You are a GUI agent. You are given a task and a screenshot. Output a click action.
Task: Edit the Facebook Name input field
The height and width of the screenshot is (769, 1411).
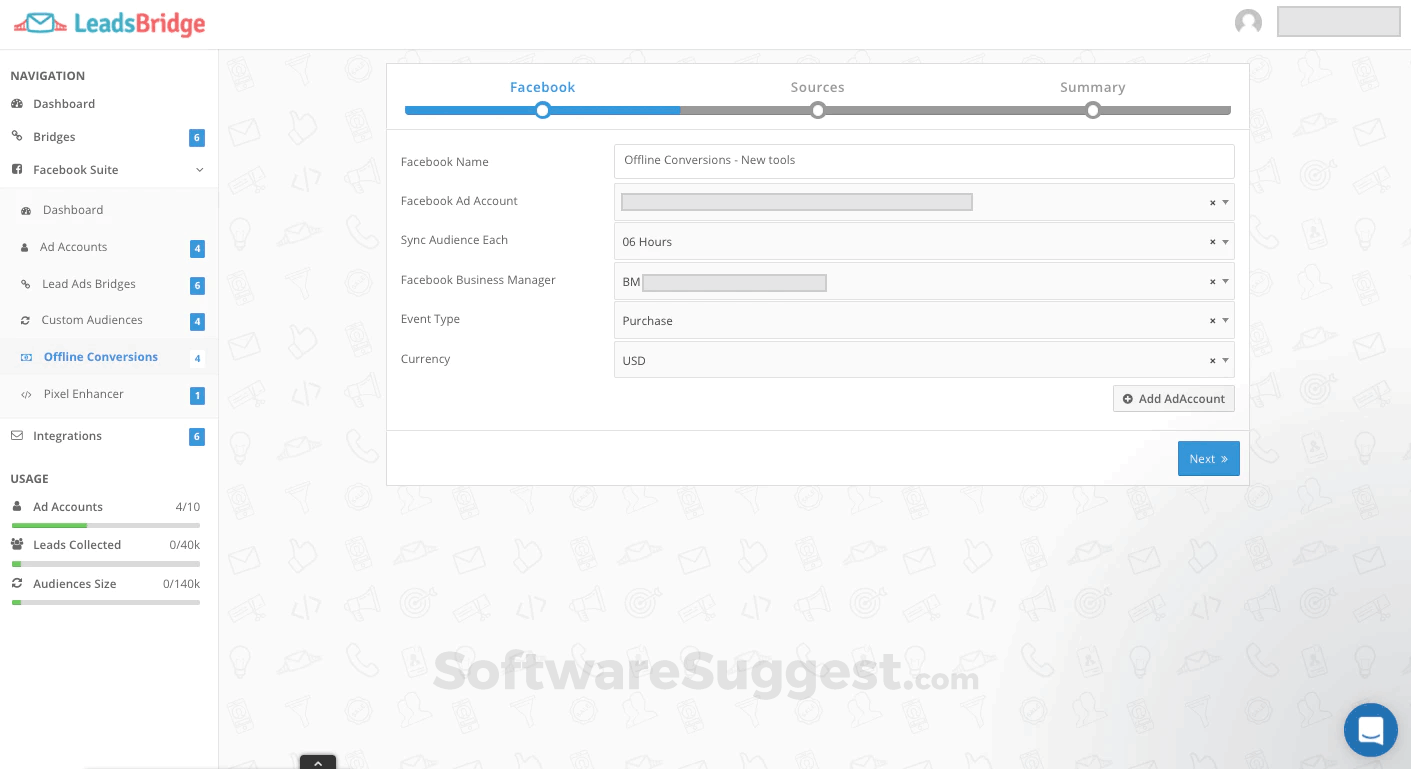pos(924,161)
